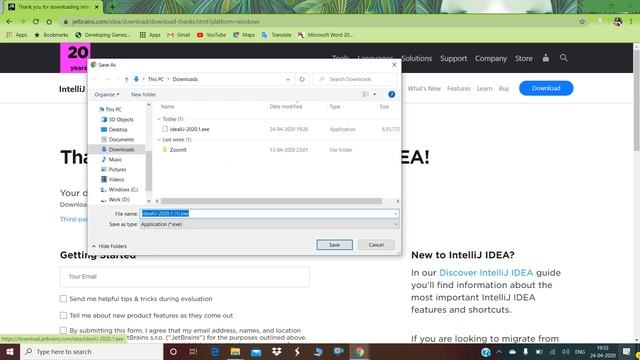The height and width of the screenshot is (360, 640).
Task: Open the notification center icon
Action: coord(627,351)
